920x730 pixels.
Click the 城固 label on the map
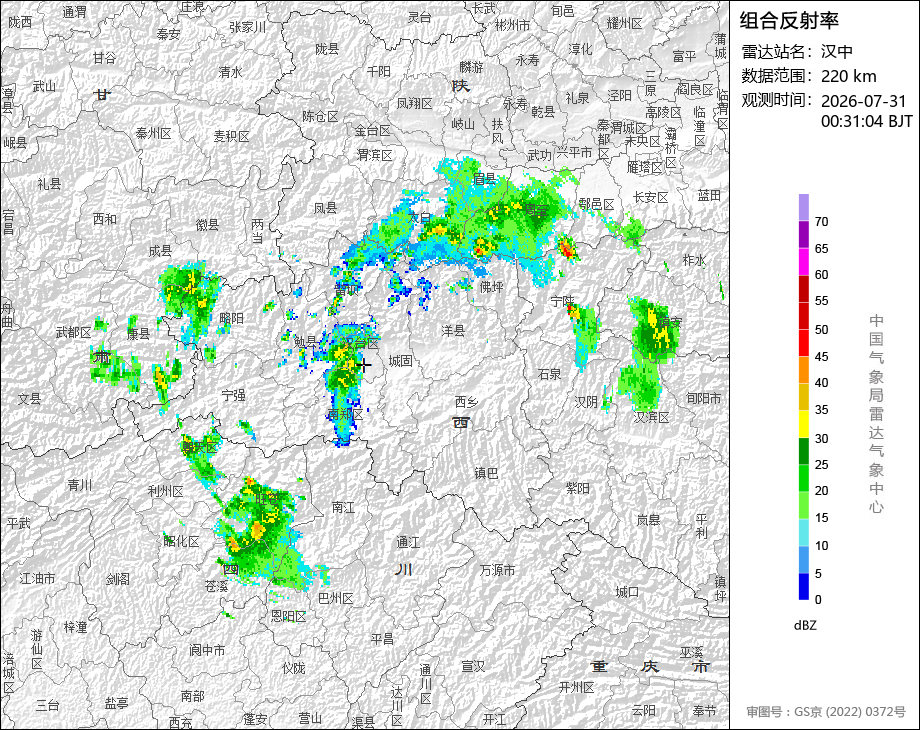tap(400, 361)
